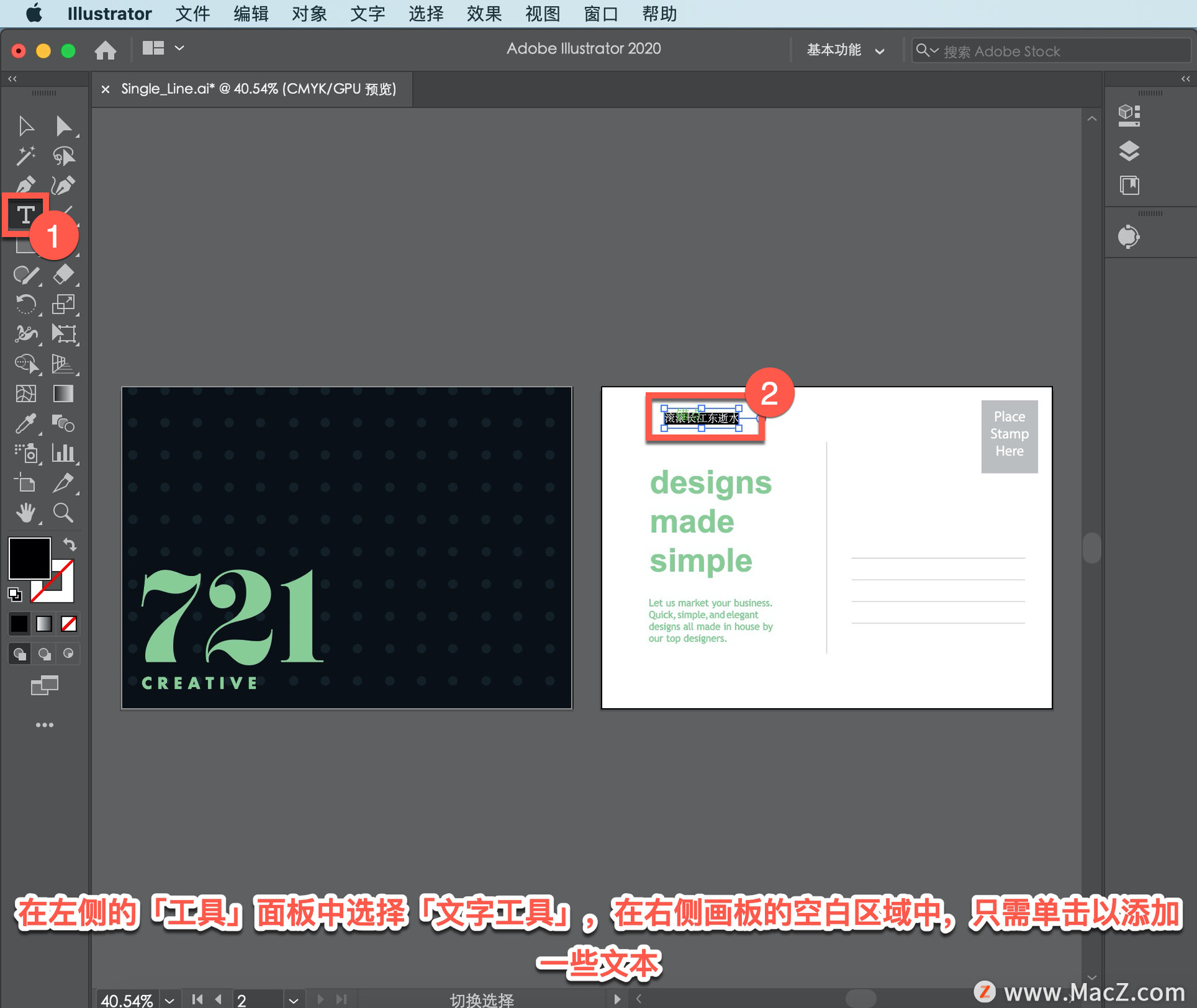This screenshot has width=1197, height=1008.
Task: Select the Eraser tool
Action: (63, 274)
